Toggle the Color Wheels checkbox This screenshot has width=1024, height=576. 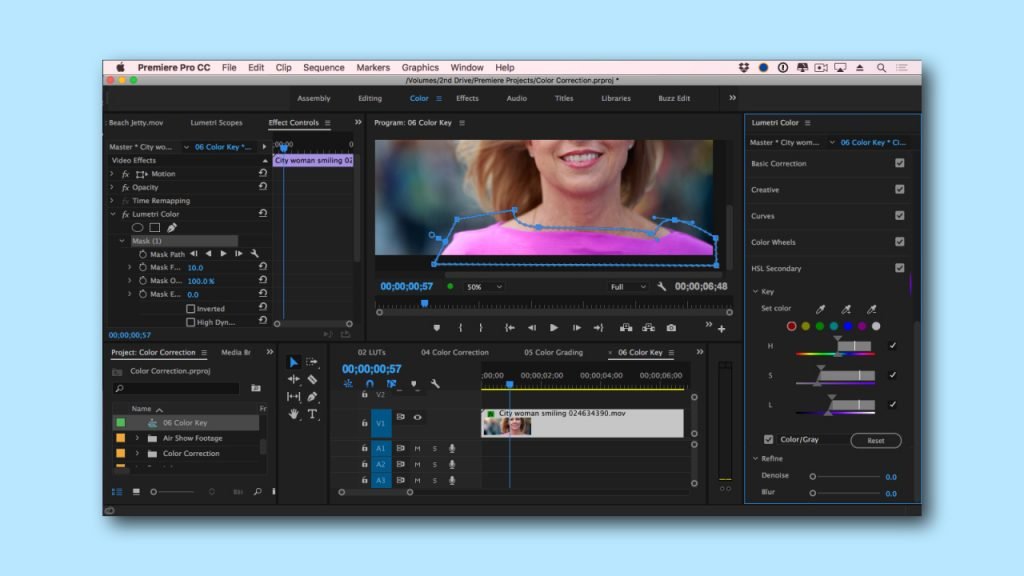click(900, 242)
